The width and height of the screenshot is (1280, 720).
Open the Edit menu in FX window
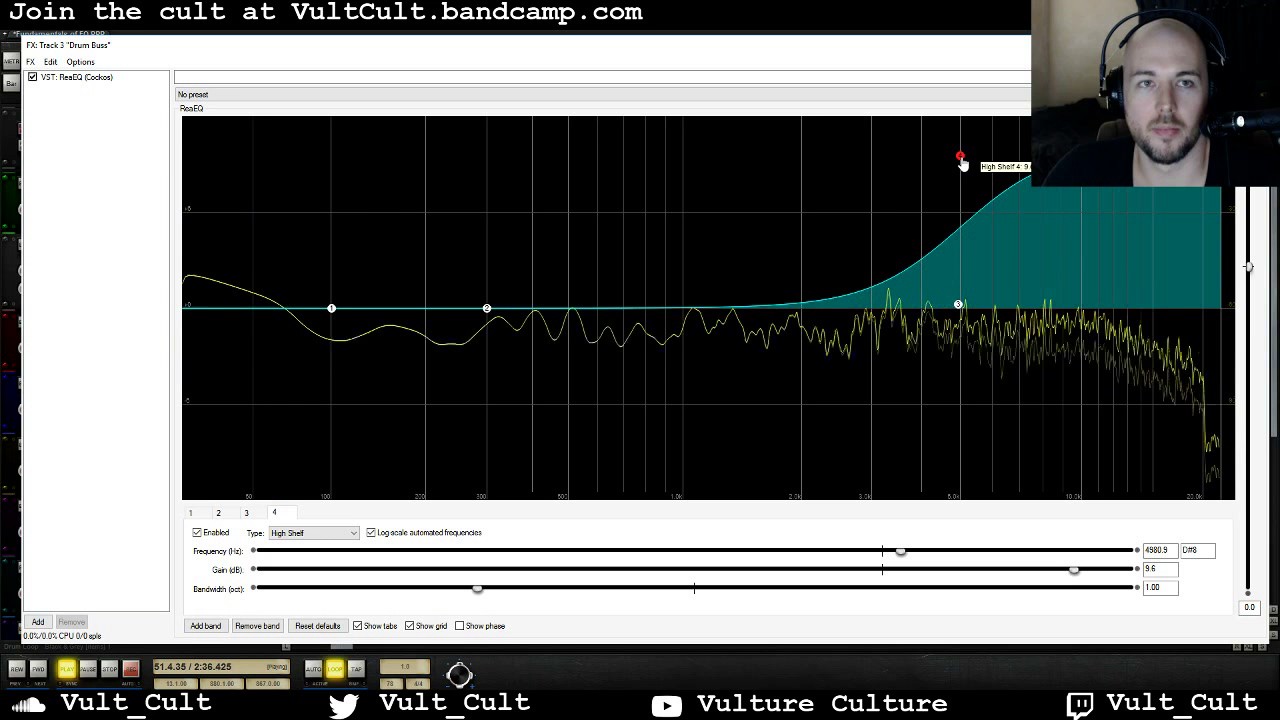50,62
